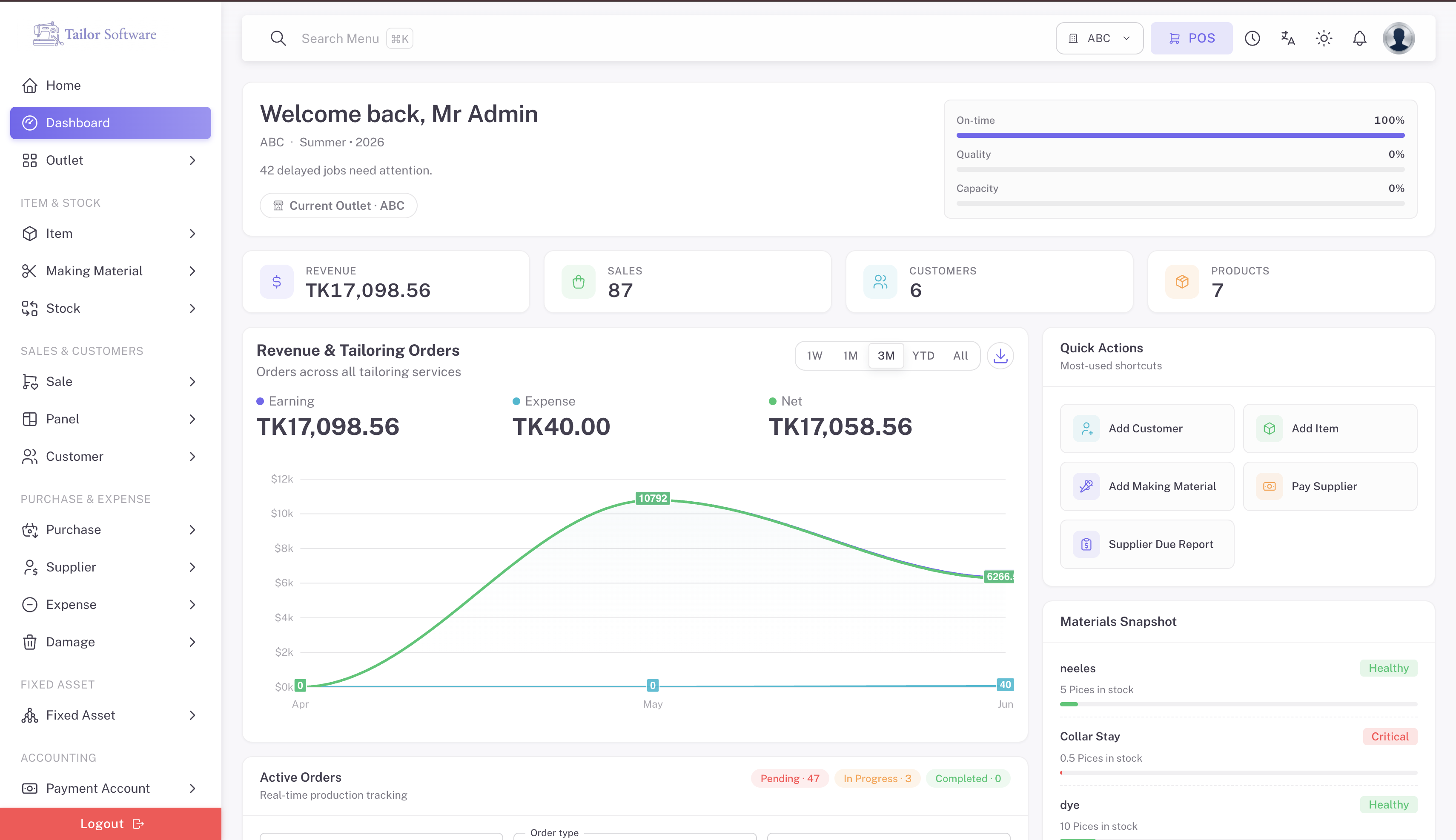Click the On-time progress bar
Screen dimensions: 1456x840
tap(1180, 136)
